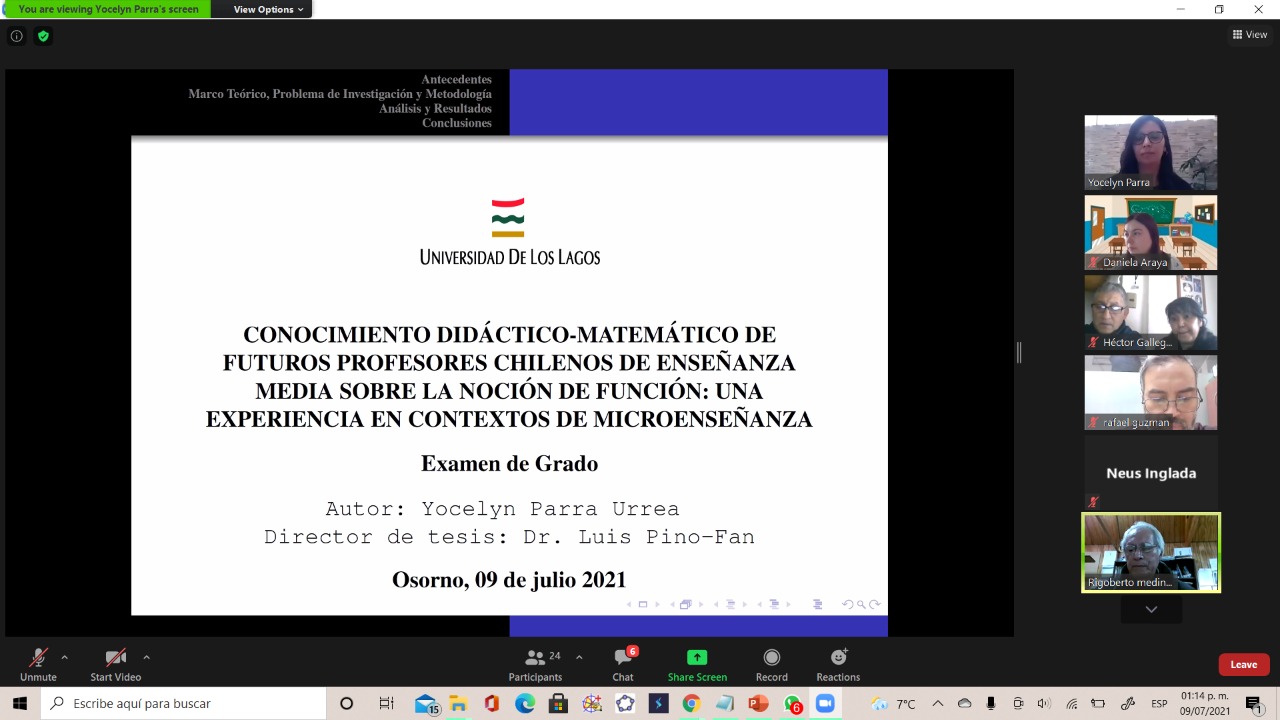Screen dimensions: 1280x720
Task: Select Yocelyn Parra video thumbnail
Action: [1151, 153]
